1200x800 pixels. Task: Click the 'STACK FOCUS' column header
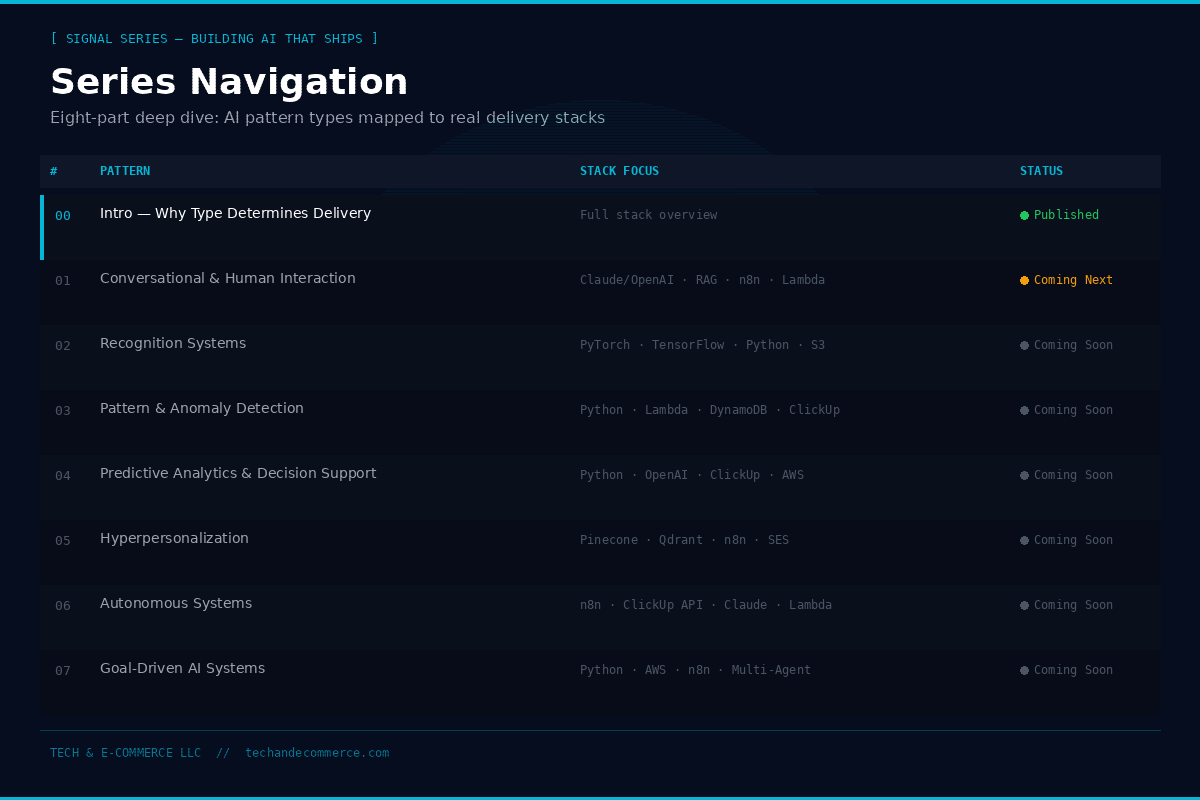pyautogui.click(x=619, y=171)
